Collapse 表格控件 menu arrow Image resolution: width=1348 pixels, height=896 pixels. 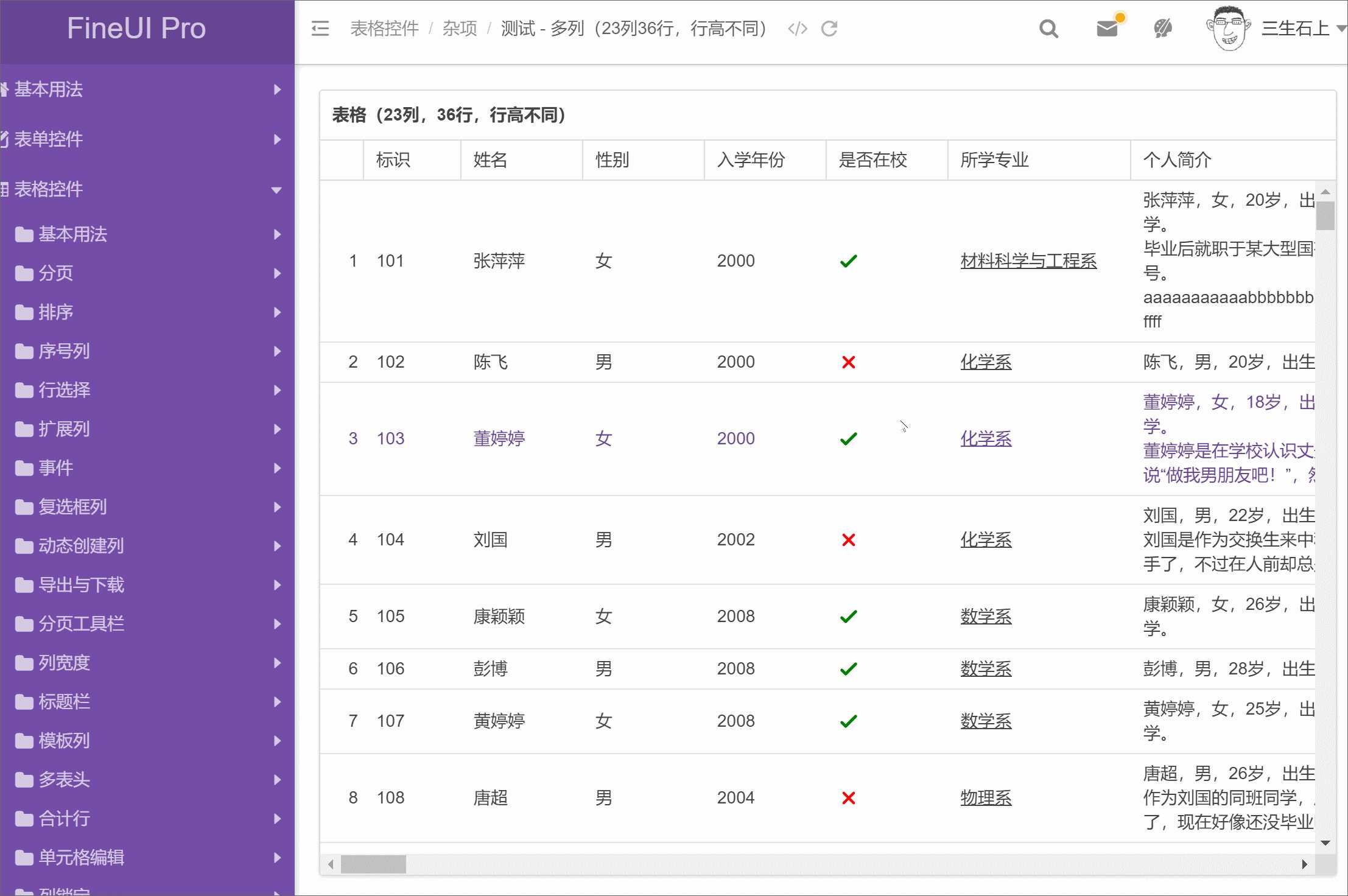(276, 190)
